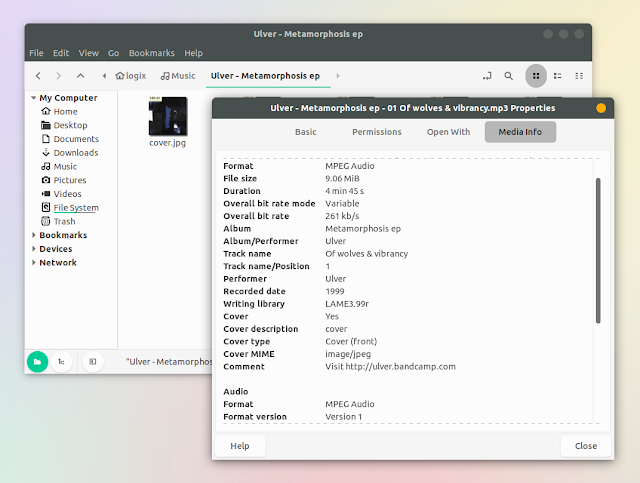This screenshot has width=640, height=483.
Task: Open Documents in the sidebar
Action: 70,139
